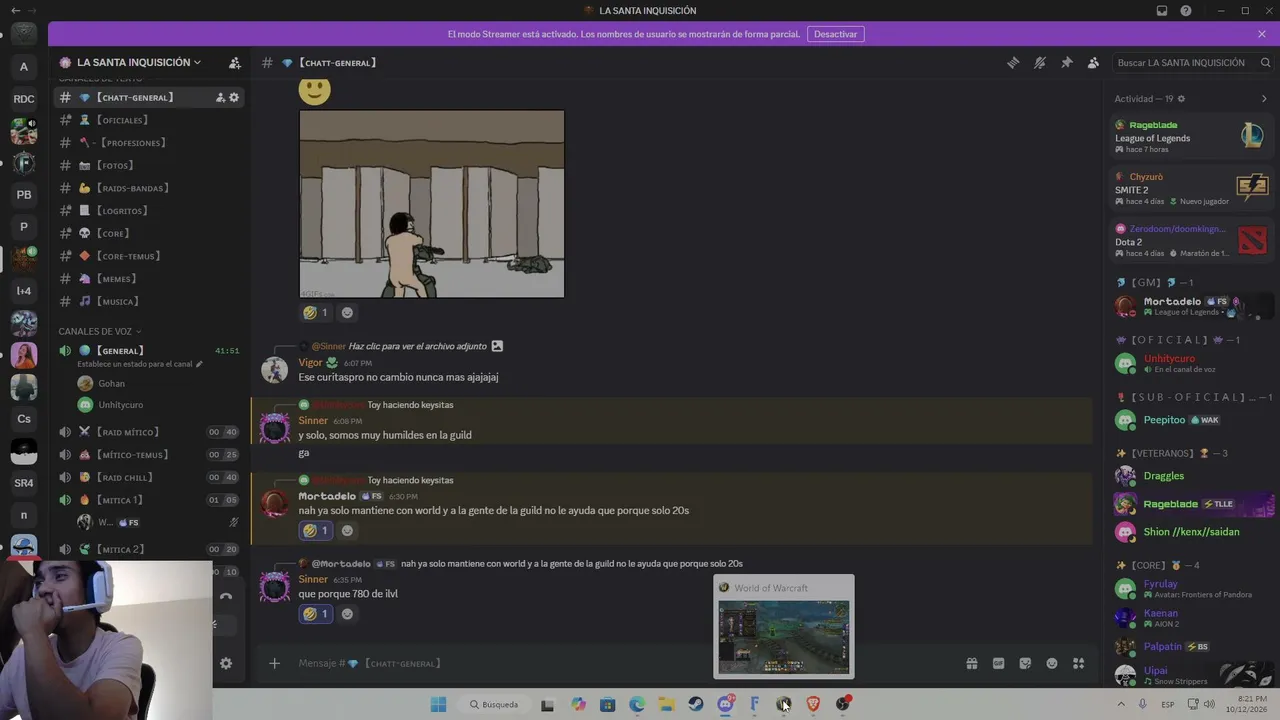Click invite people icon beside server name

click(234, 63)
